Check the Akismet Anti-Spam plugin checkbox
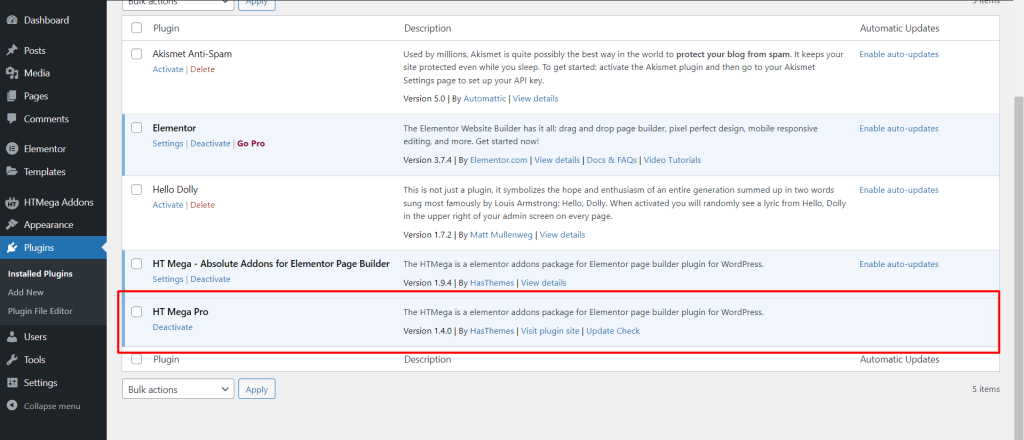The width and height of the screenshot is (1024, 440). tap(137, 54)
